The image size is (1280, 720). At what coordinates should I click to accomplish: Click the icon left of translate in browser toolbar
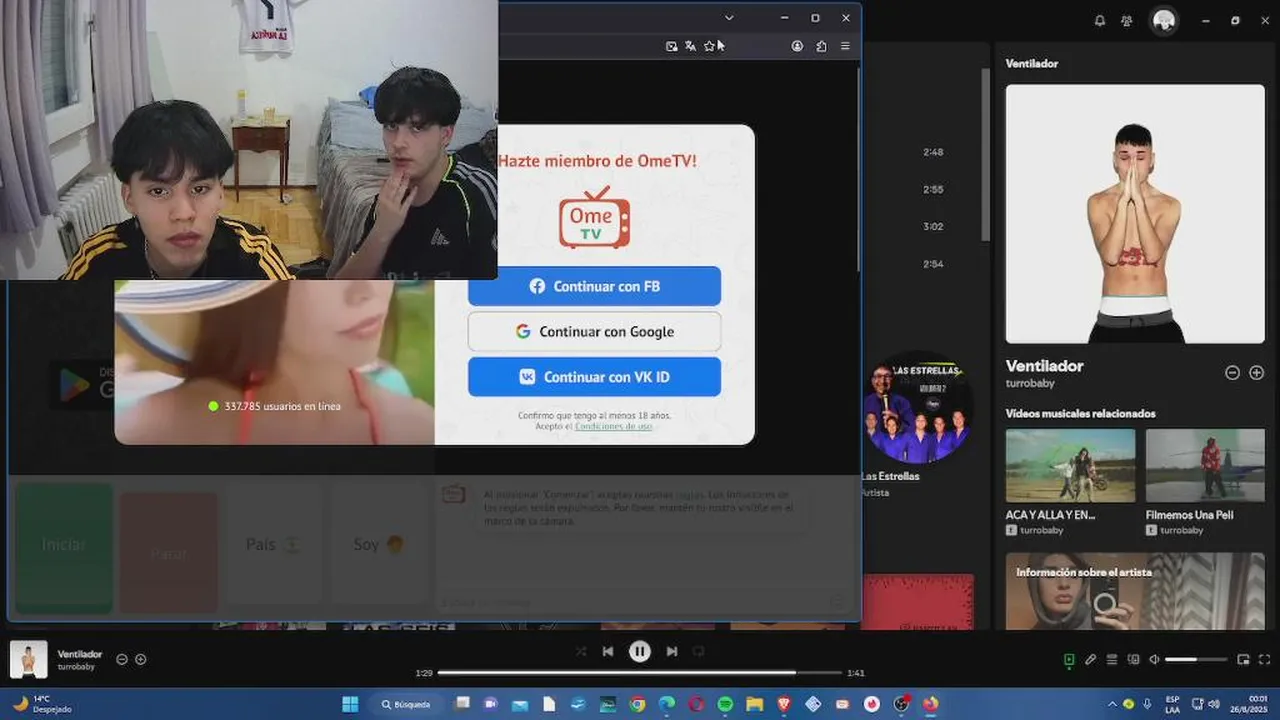(x=671, y=46)
